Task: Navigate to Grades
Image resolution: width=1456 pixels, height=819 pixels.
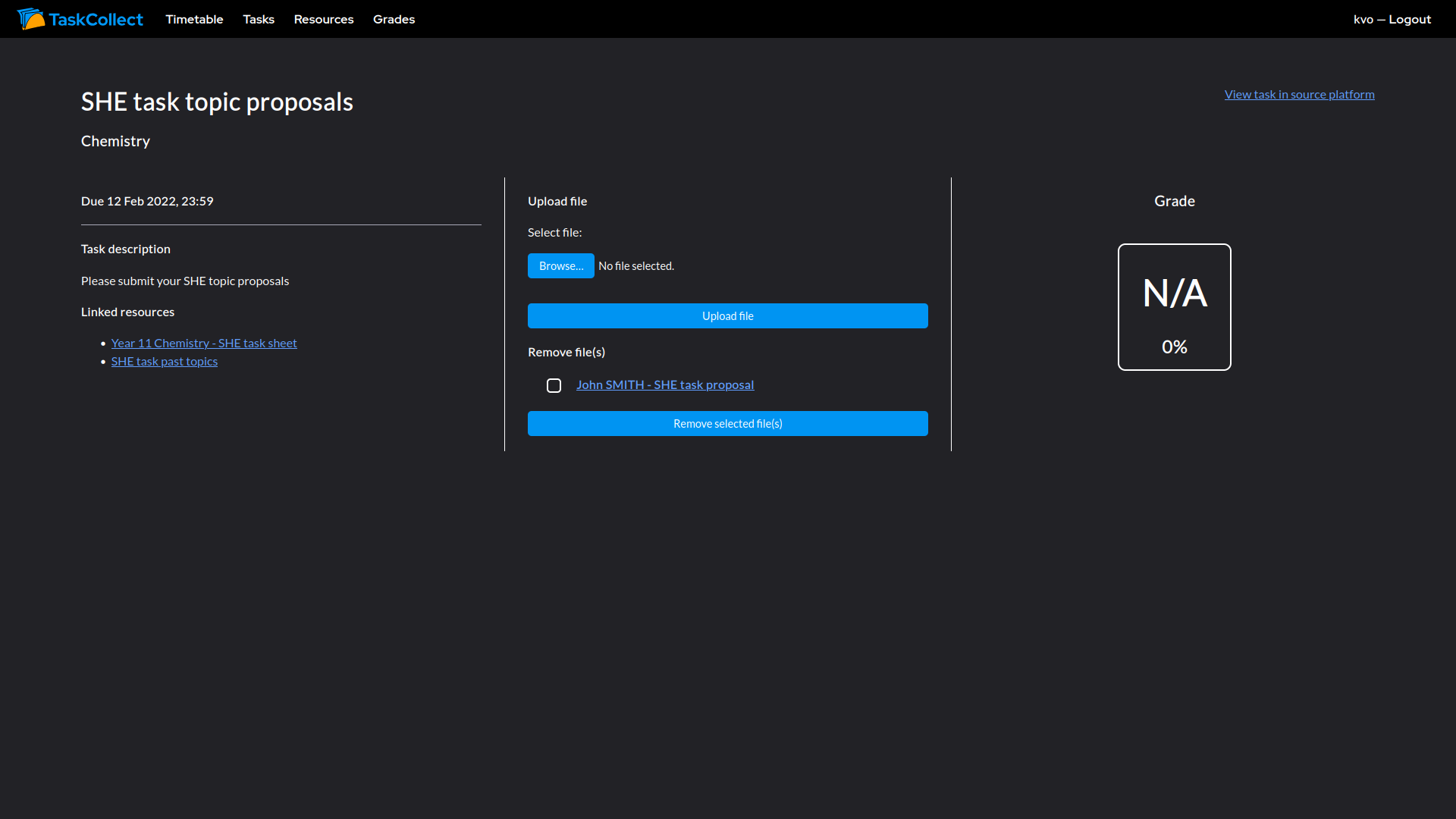Action: (x=394, y=20)
